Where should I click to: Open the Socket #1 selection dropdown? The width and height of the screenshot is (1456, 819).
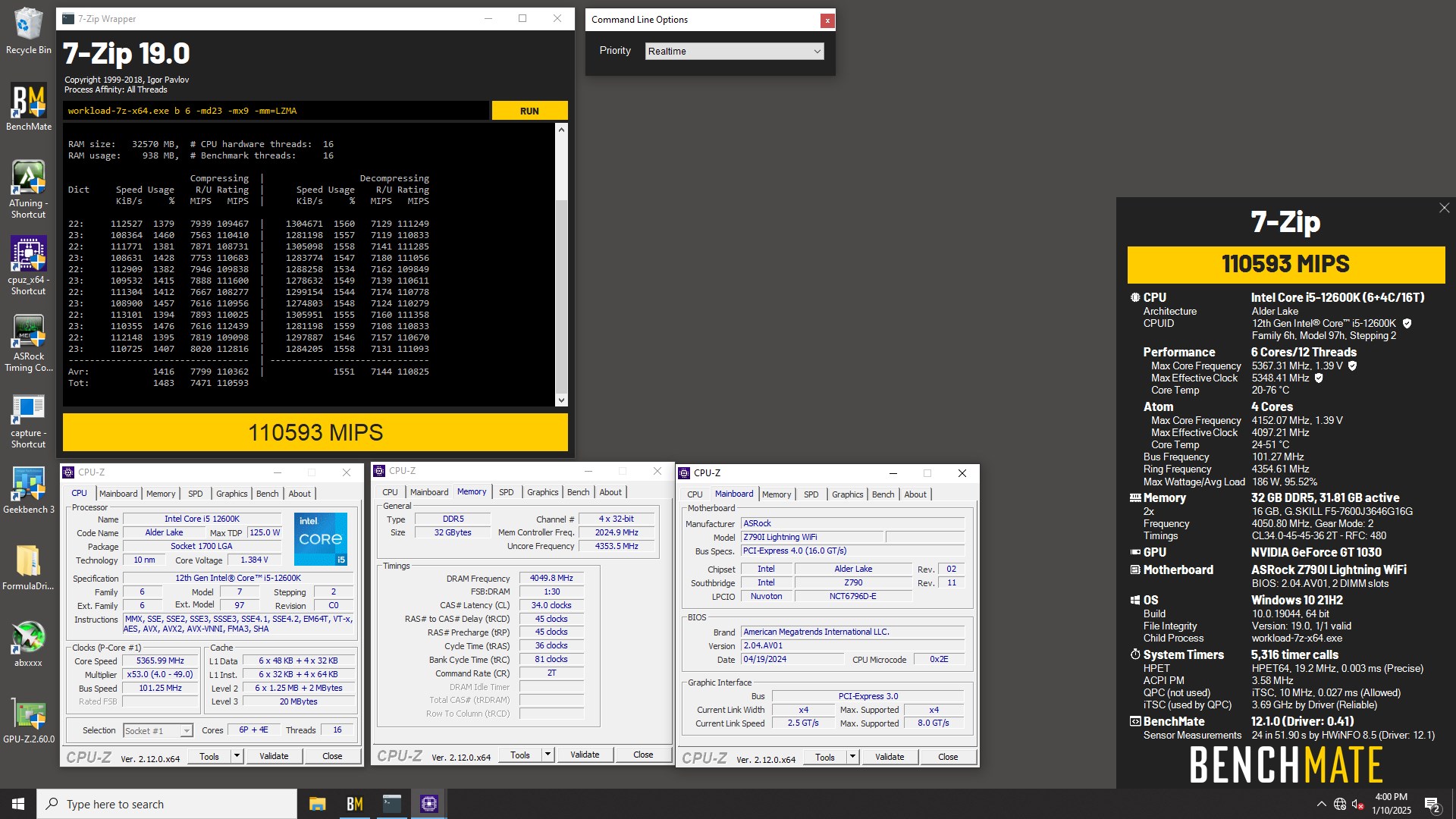coord(158,730)
